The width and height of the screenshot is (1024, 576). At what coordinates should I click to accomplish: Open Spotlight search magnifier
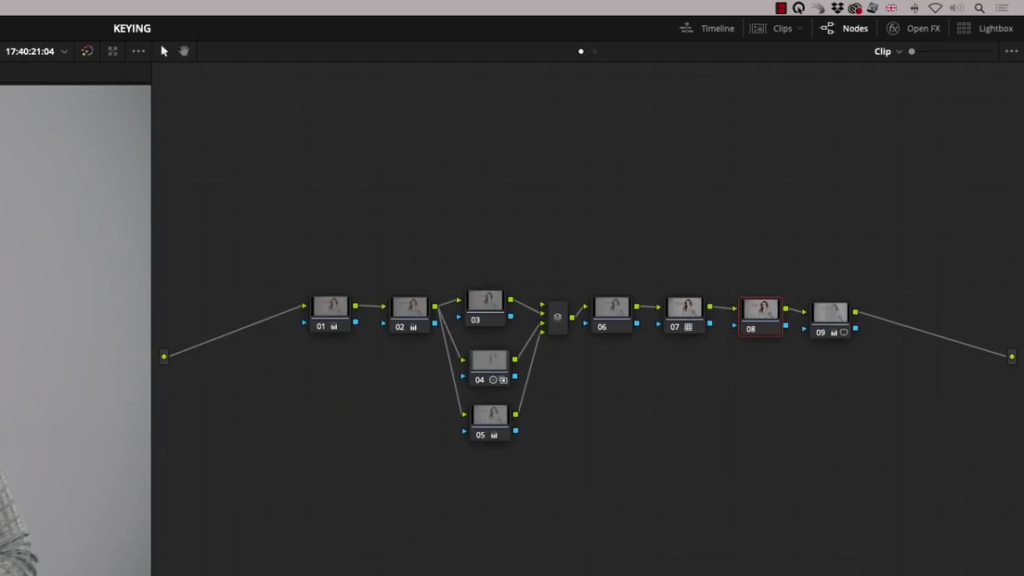point(980,8)
